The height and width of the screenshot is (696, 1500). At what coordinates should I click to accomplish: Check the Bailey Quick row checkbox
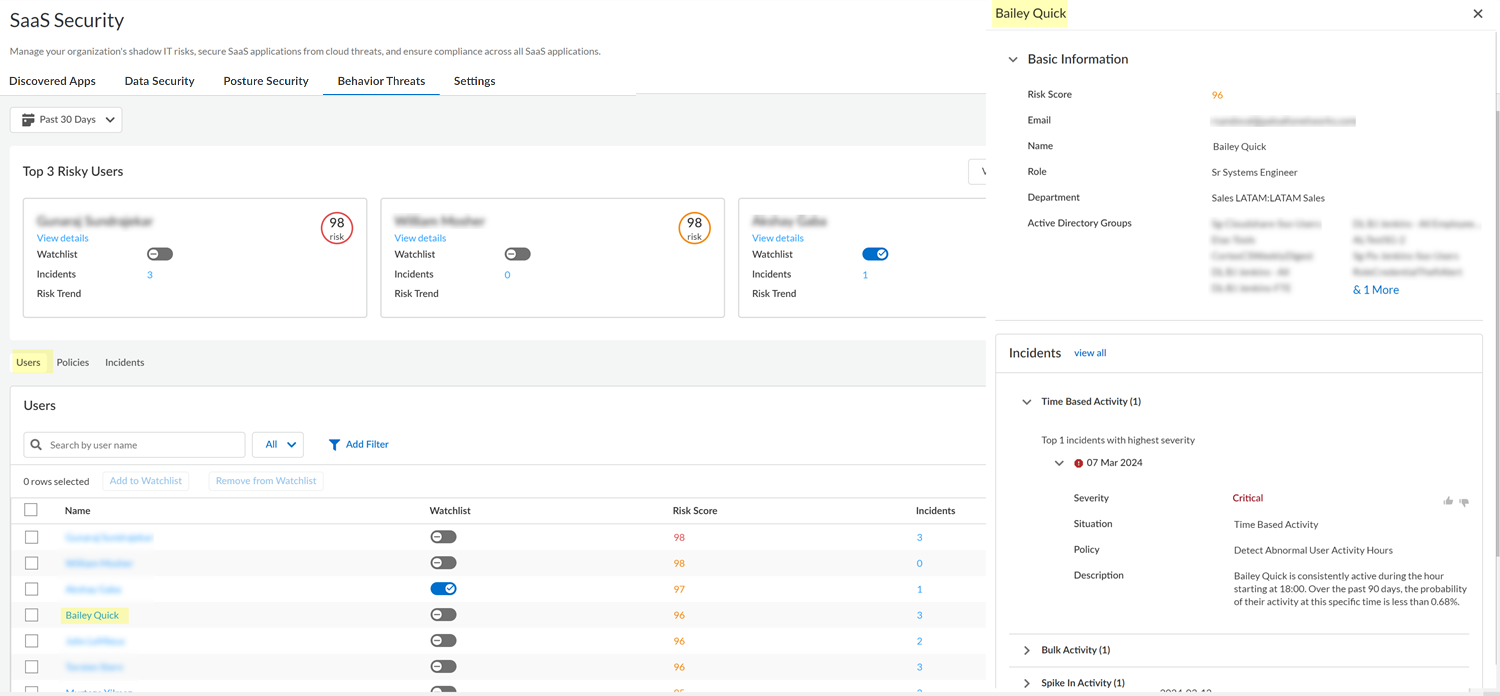[x=31, y=615]
